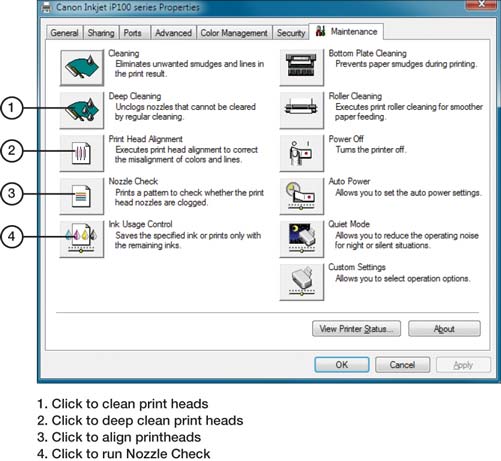This screenshot has width=501, height=461.
Task: Open Ink Usage Control icon
Action: pyautogui.click(x=82, y=239)
